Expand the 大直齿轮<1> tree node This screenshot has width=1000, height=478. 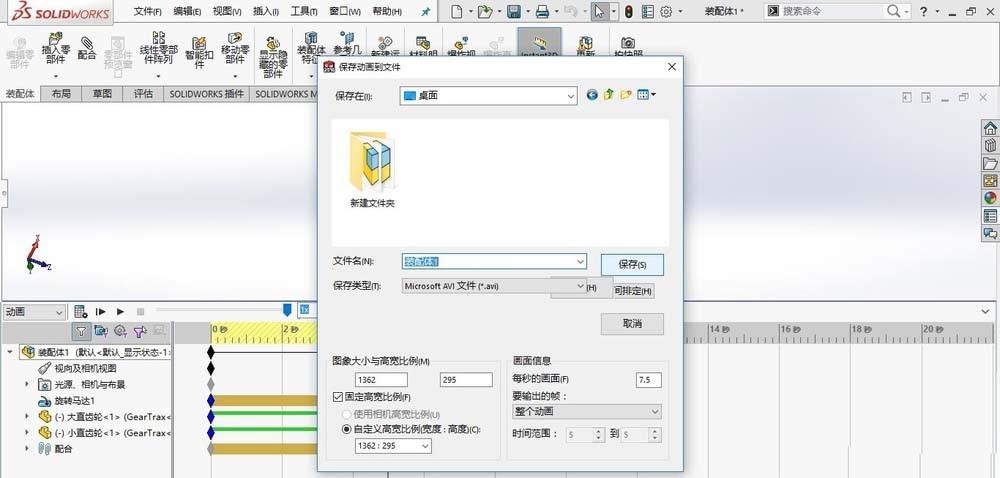[x=27, y=416]
